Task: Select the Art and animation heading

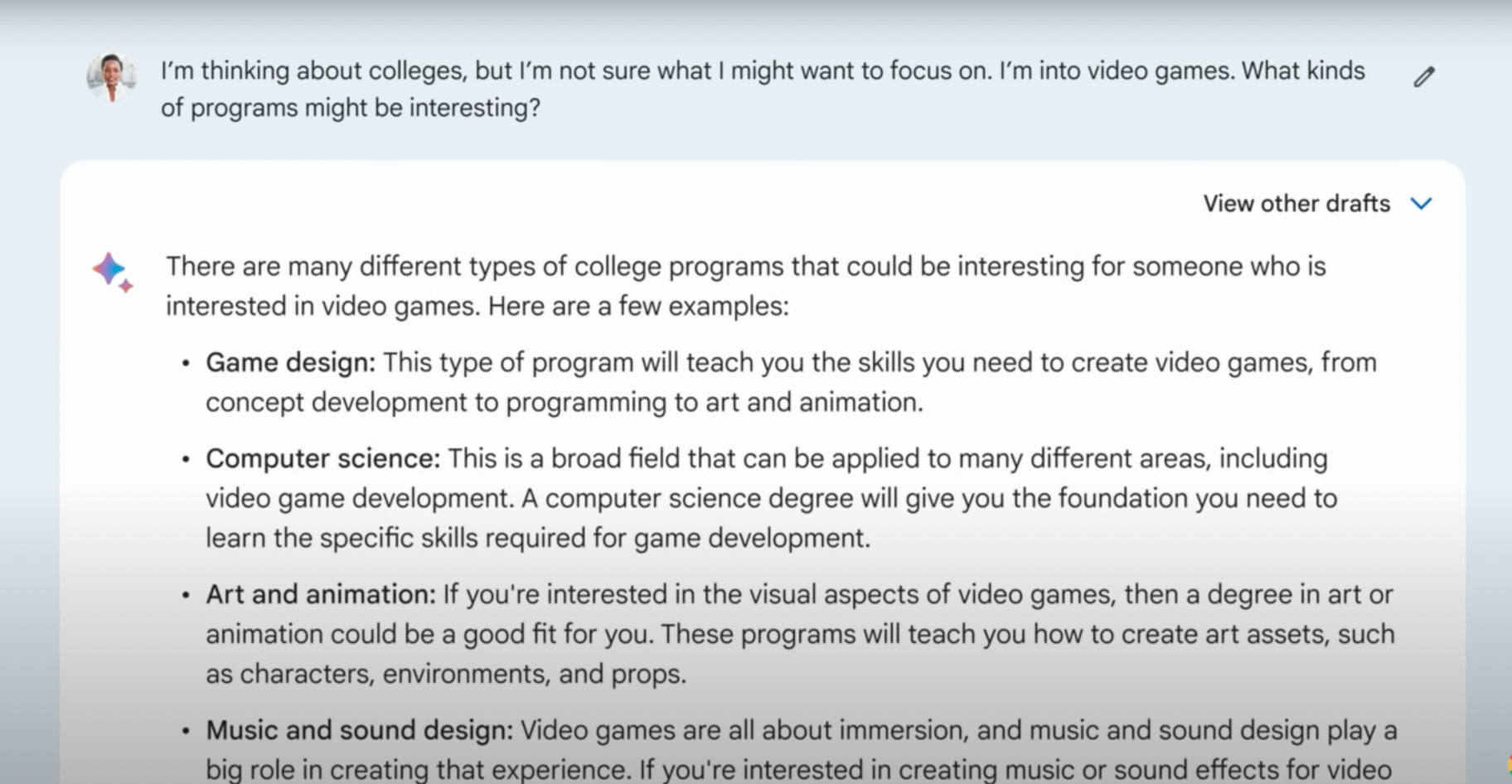Action: pyautogui.click(x=321, y=595)
